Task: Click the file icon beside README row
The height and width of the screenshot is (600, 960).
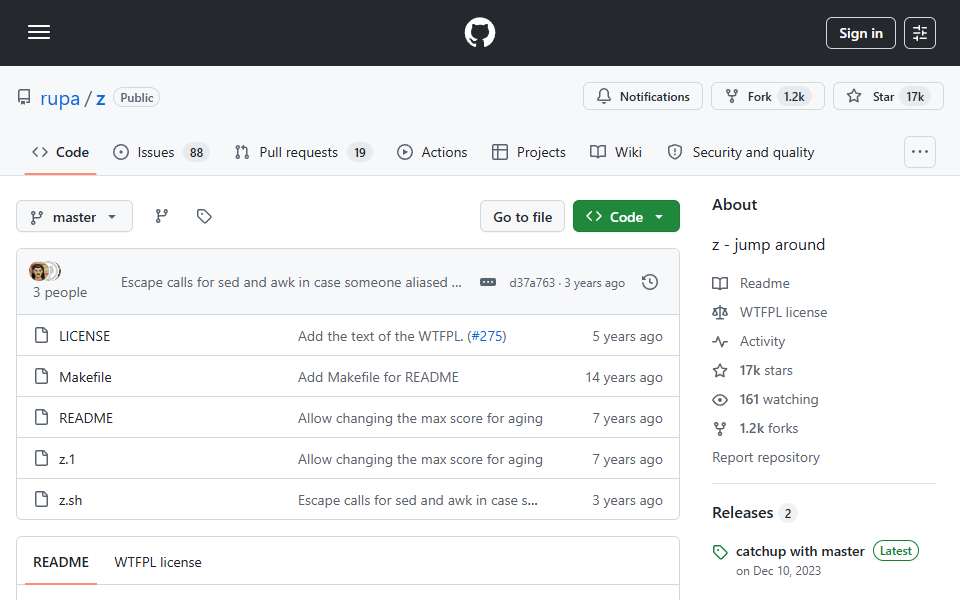Action: (x=42, y=418)
